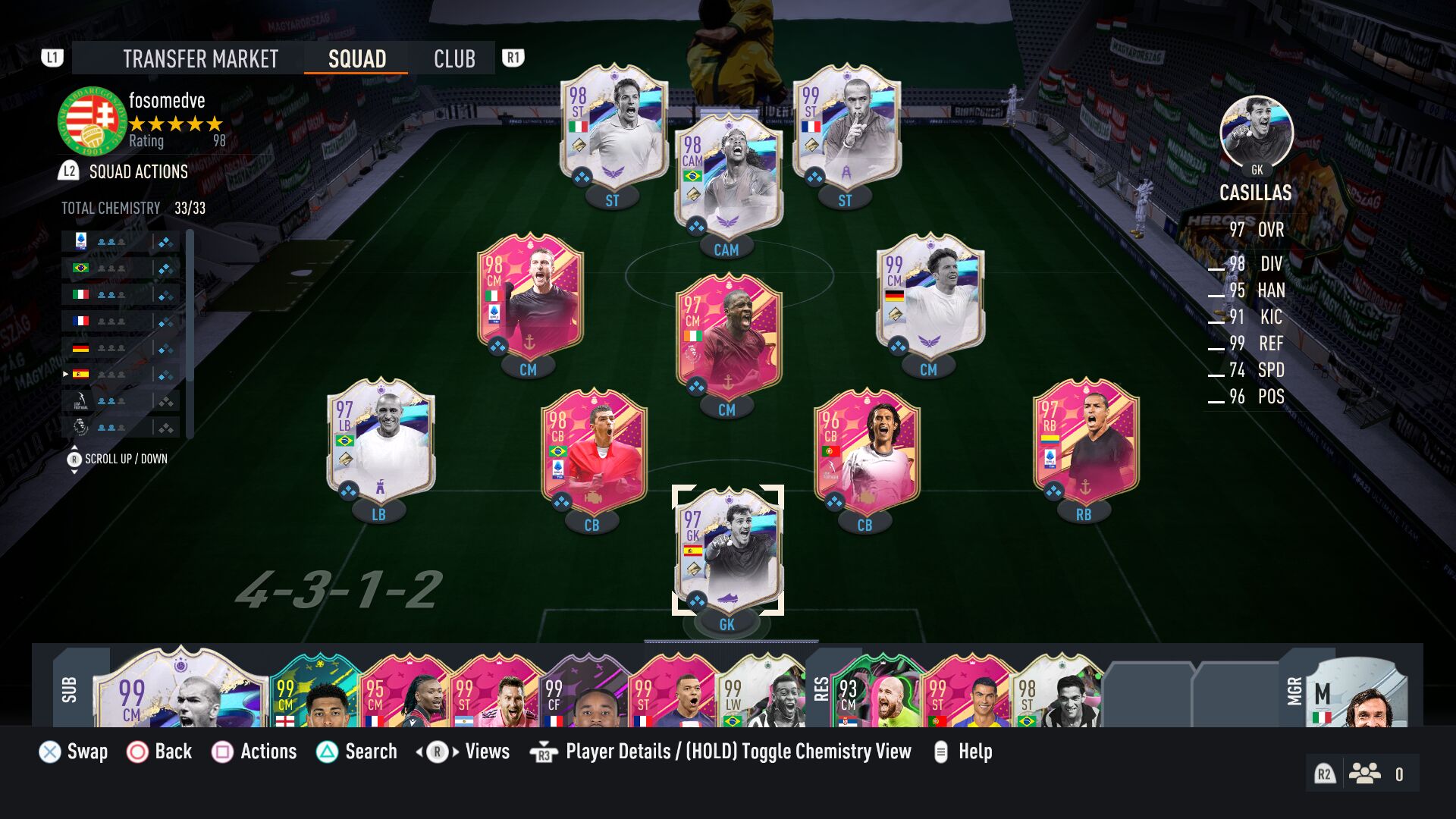Click the Swap cross button icon
This screenshot has height=819, width=1456.
50,752
